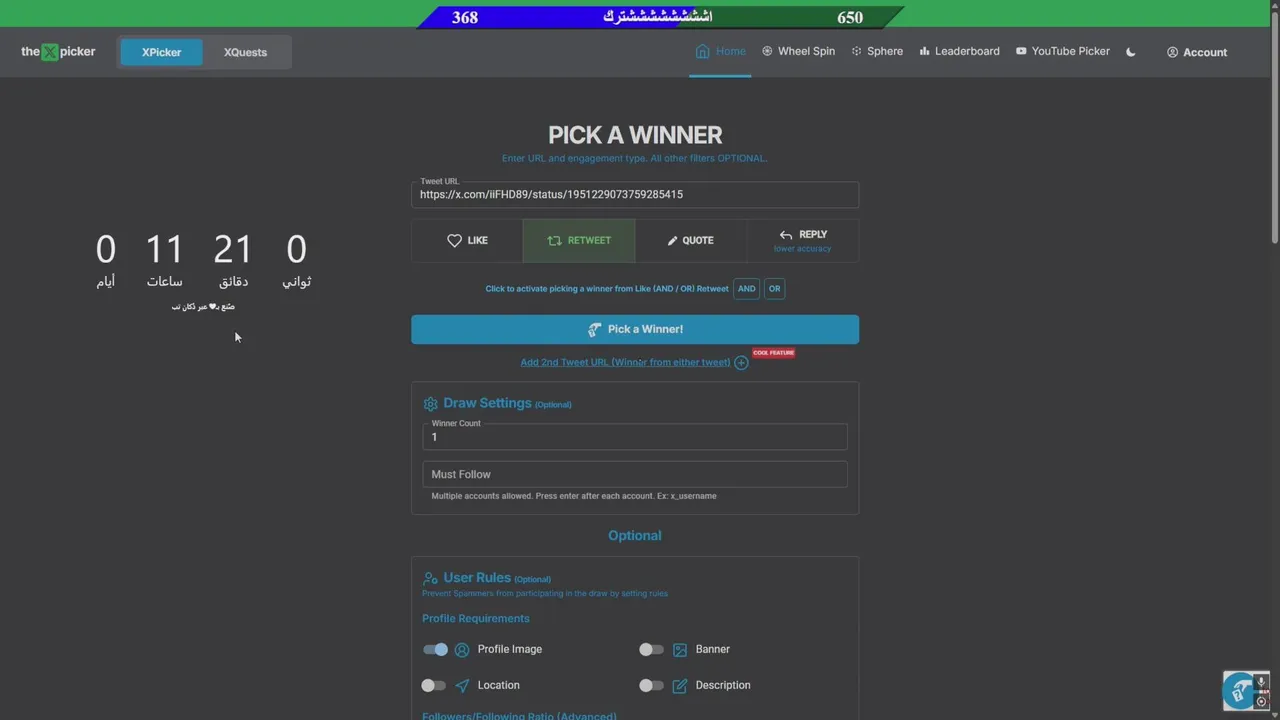Viewport: 1280px width, 720px height.
Task: Select the Like engagement option
Action: pos(467,240)
